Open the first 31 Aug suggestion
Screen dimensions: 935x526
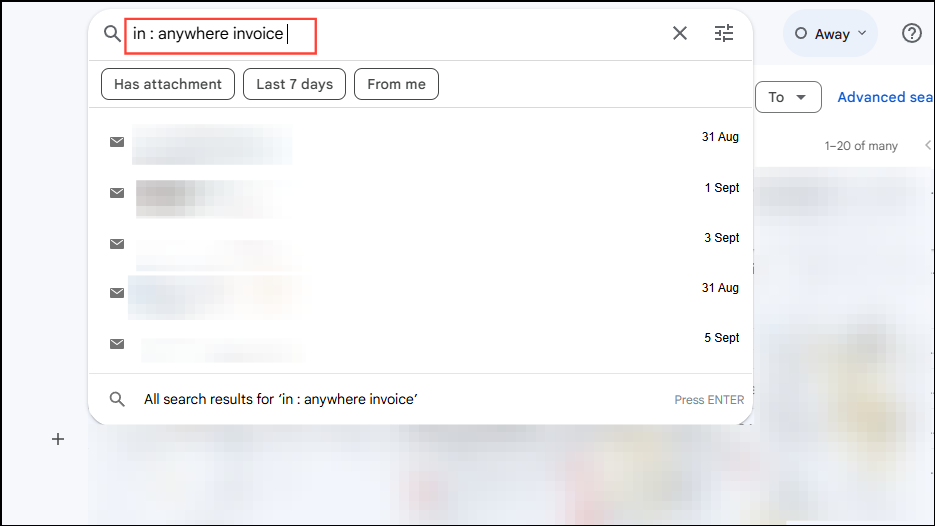pos(400,142)
